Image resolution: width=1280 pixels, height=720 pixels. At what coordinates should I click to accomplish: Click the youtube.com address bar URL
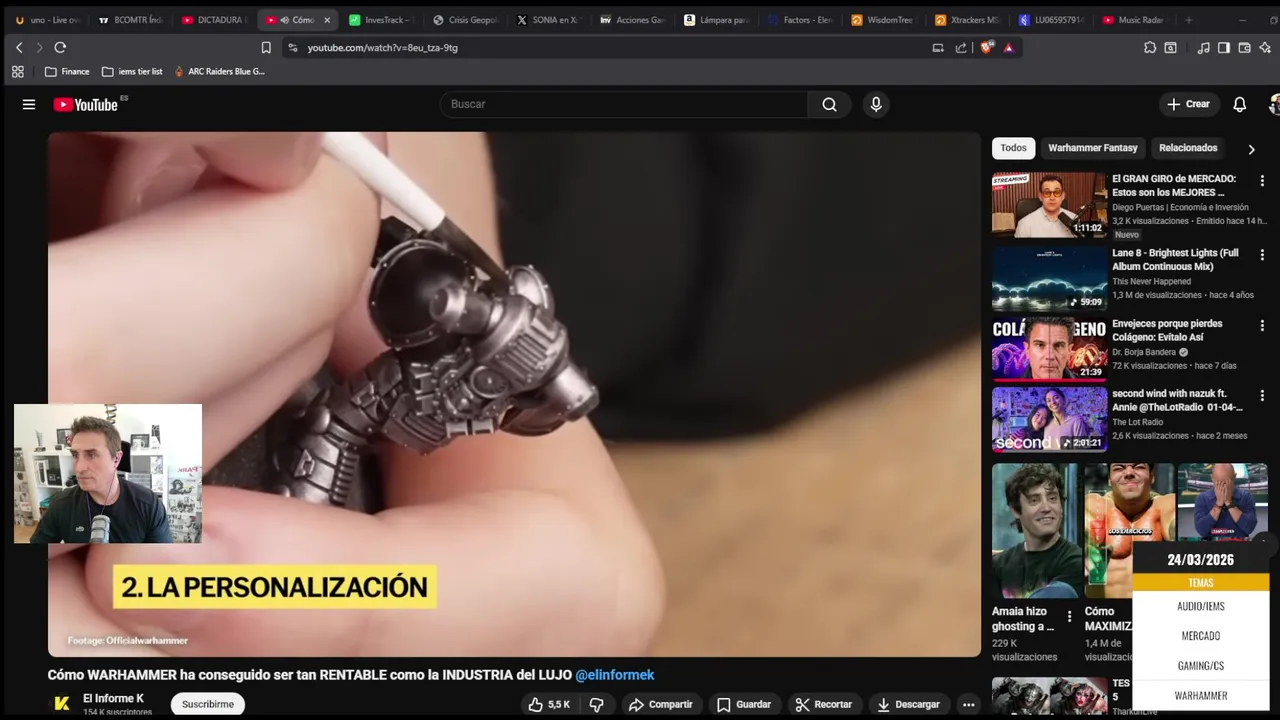click(x=382, y=47)
